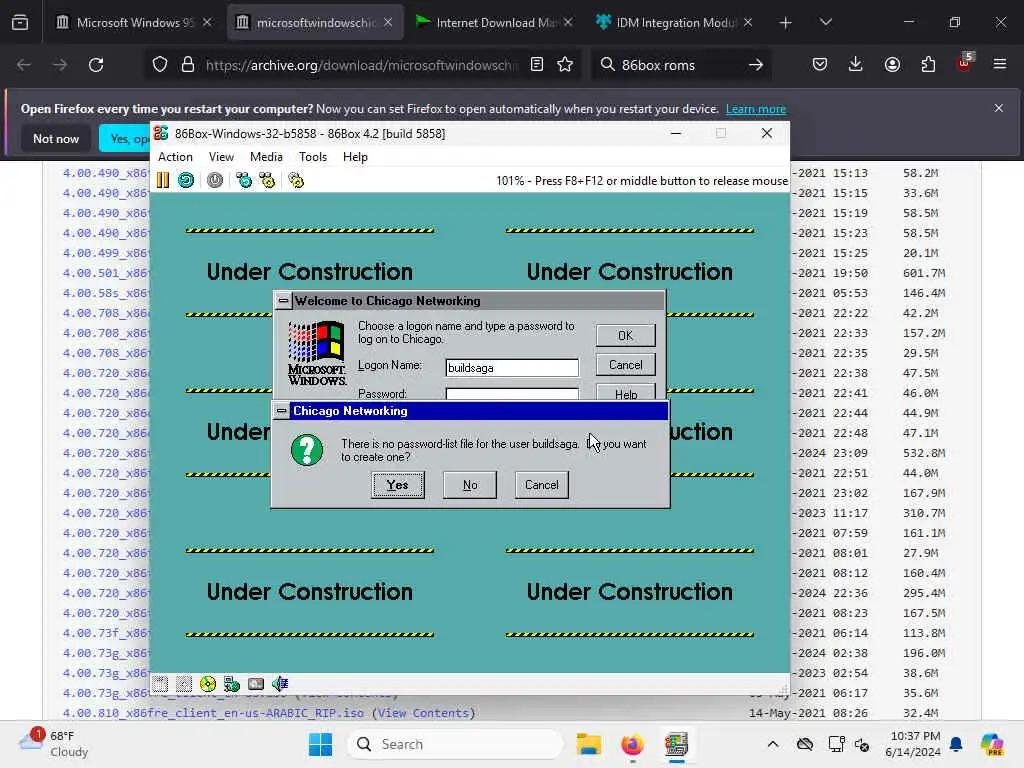This screenshot has height=768, width=1024.
Task: Click the CD-ROM disc icon in 86Box status bar
Action: point(208,684)
